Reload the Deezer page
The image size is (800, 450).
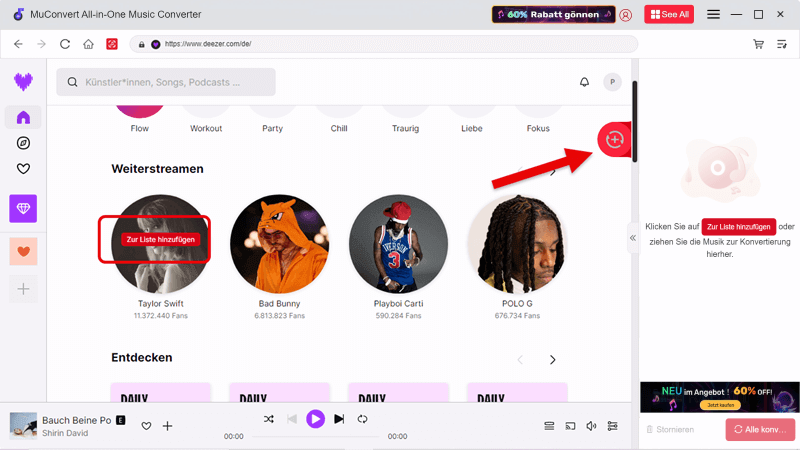(x=65, y=44)
